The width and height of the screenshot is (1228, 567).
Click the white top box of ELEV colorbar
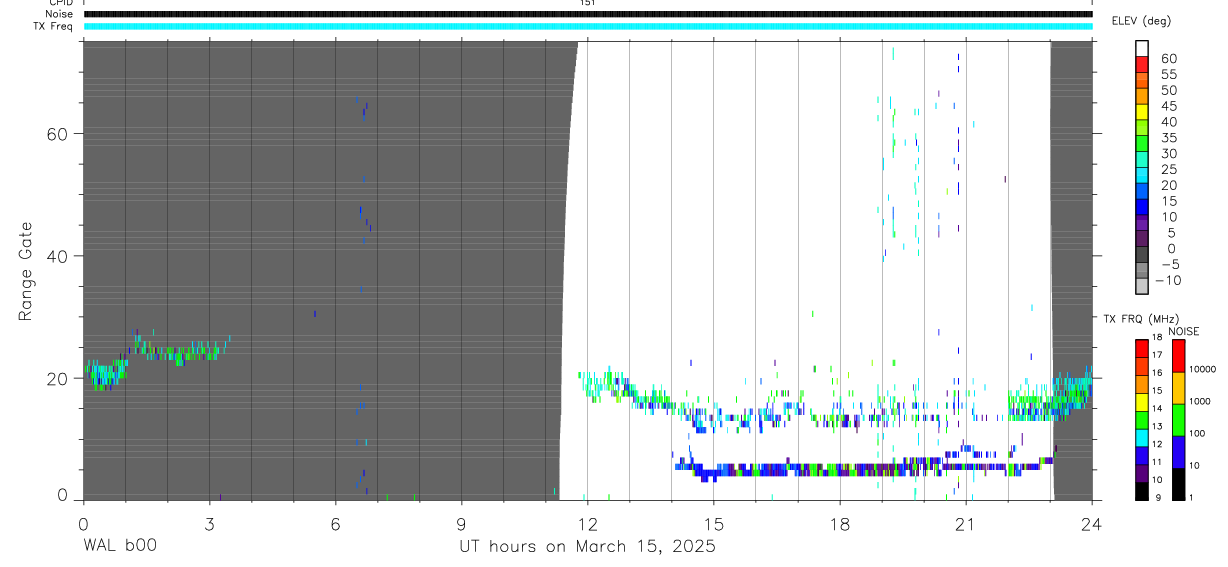tap(1142, 49)
